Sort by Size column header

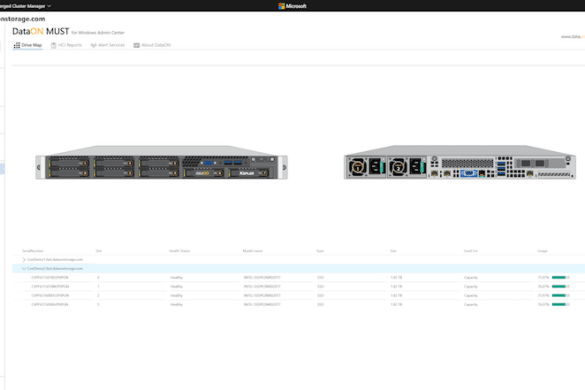pyautogui.click(x=393, y=251)
